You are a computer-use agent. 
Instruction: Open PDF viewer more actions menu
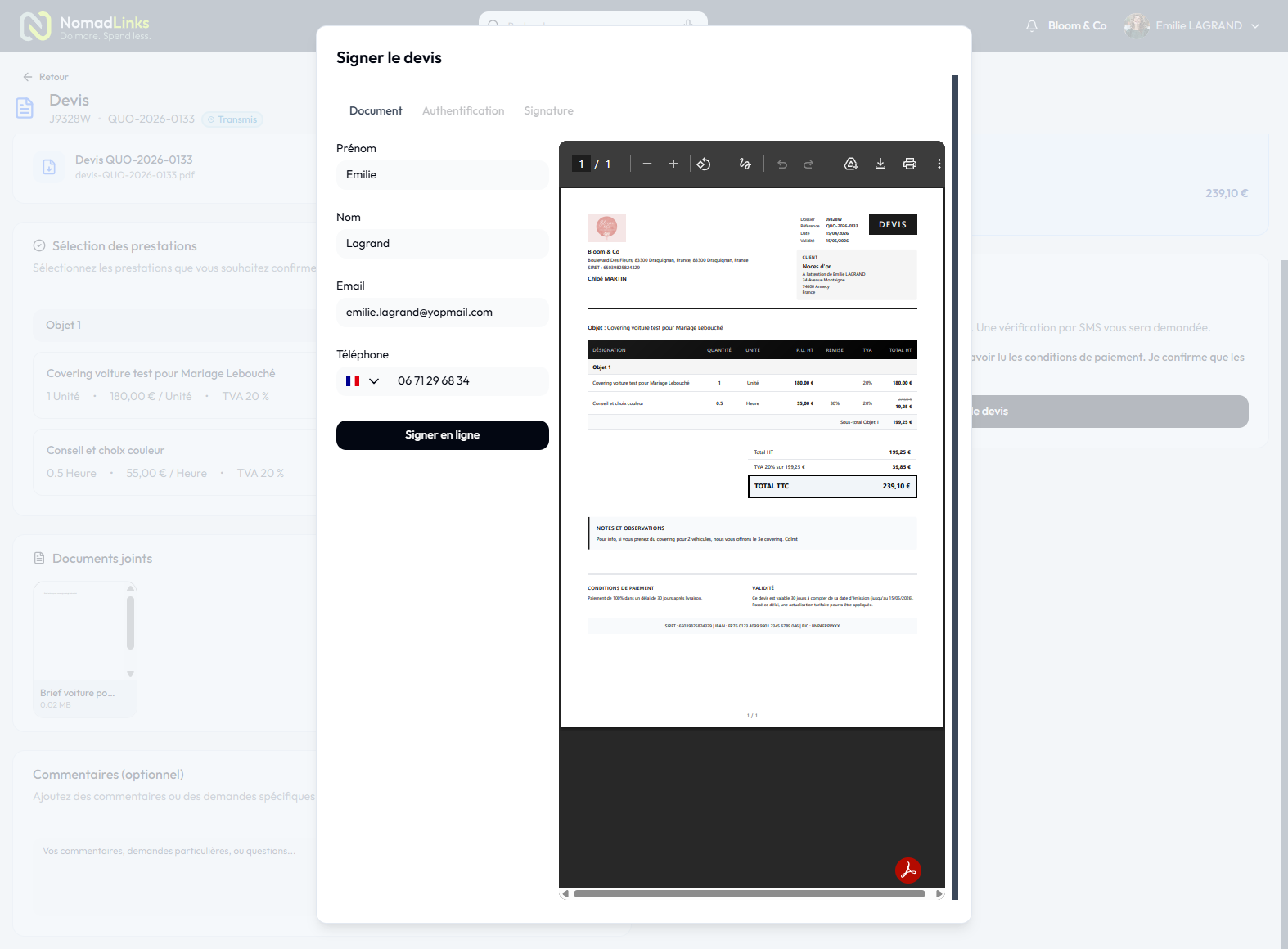[939, 164]
